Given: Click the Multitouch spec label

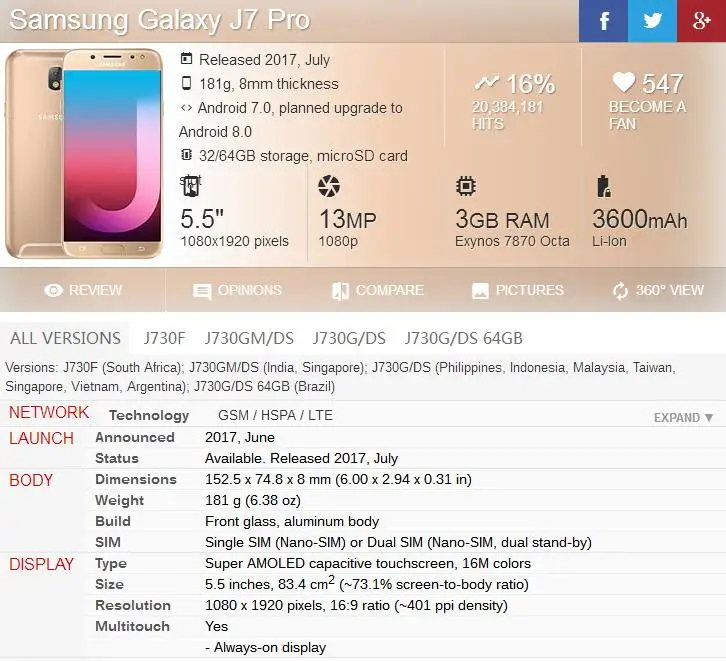Looking at the screenshot, I should (132, 626).
